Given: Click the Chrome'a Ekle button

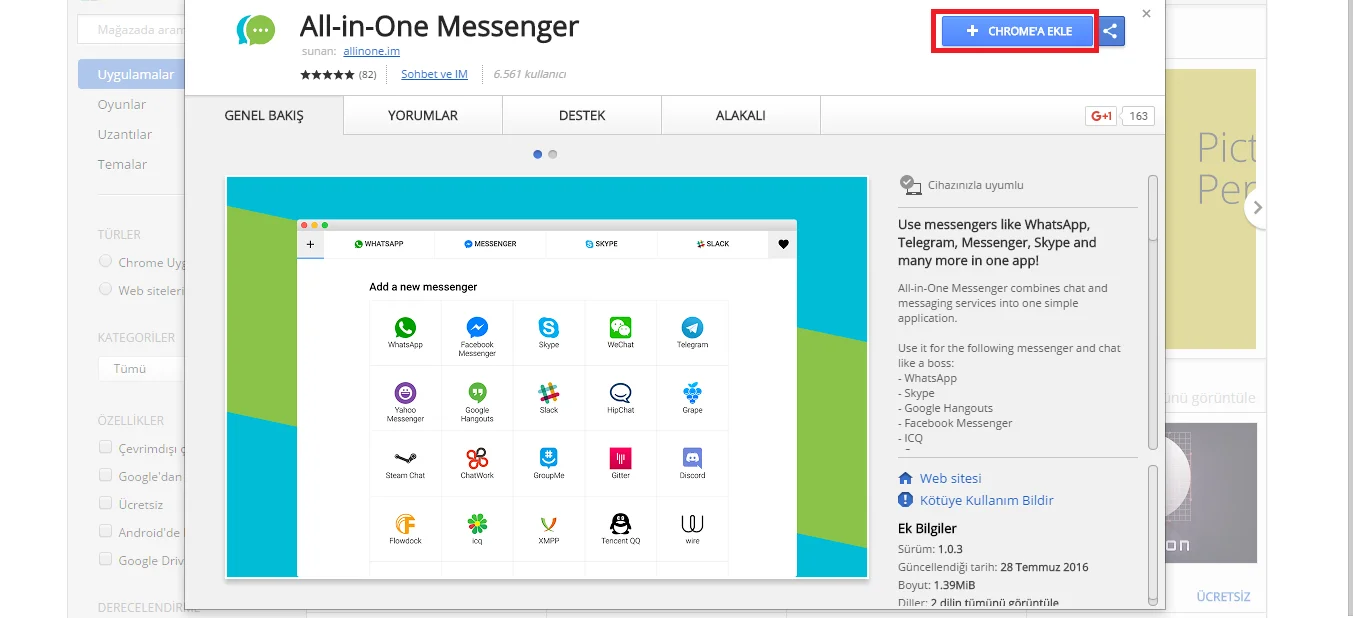Looking at the screenshot, I should [1018, 31].
